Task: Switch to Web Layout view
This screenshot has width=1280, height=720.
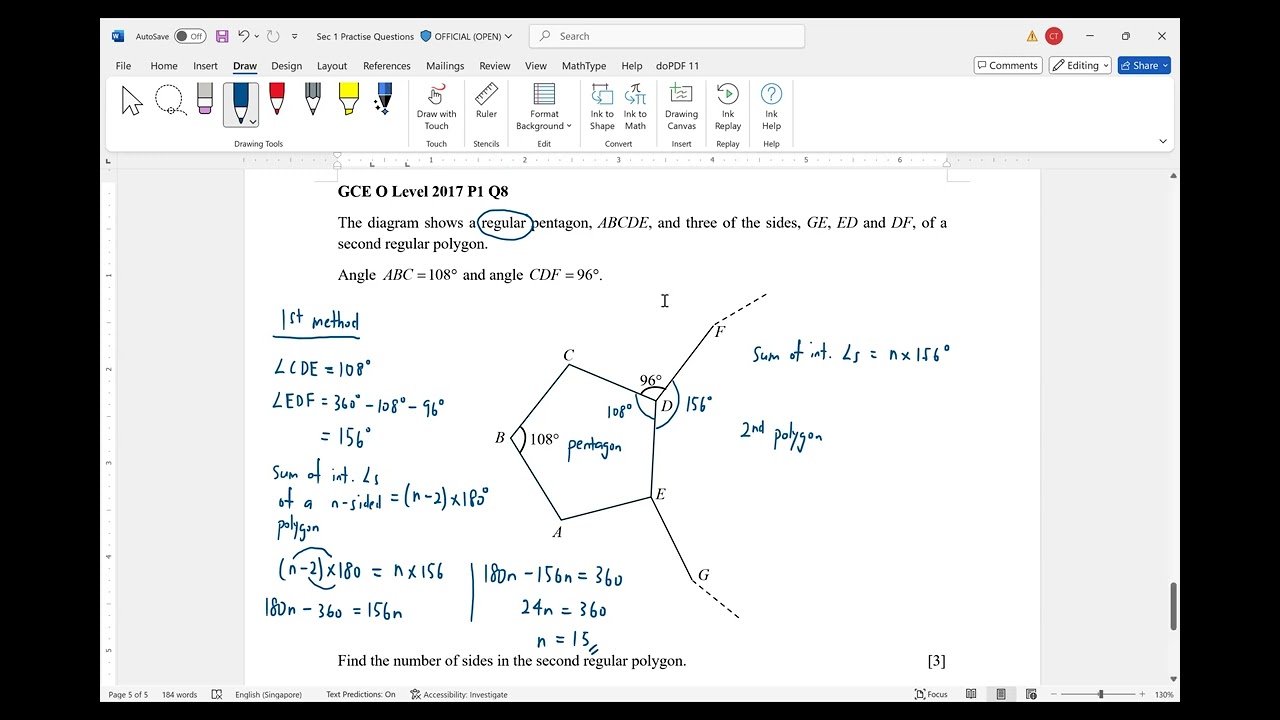Action: tap(1031, 694)
